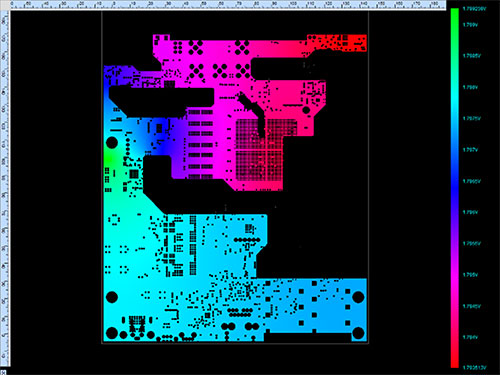Select the 1.799V legend label

(x=470, y=25)
